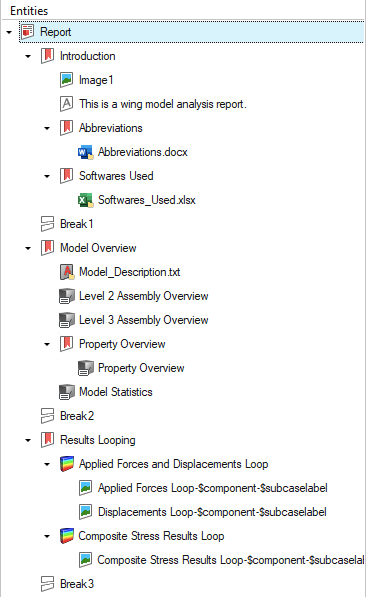Collapse the Report root node
Viewport: 366px width, 597px height.
tap(9, 32)
